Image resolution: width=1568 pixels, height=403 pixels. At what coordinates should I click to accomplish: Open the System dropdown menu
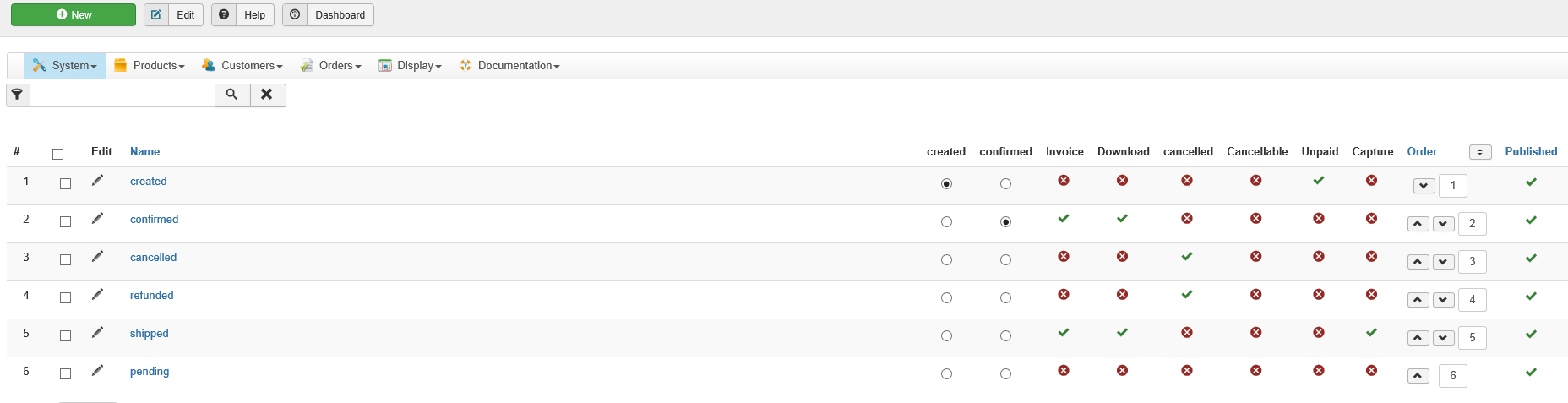click(x=65, y=66)
